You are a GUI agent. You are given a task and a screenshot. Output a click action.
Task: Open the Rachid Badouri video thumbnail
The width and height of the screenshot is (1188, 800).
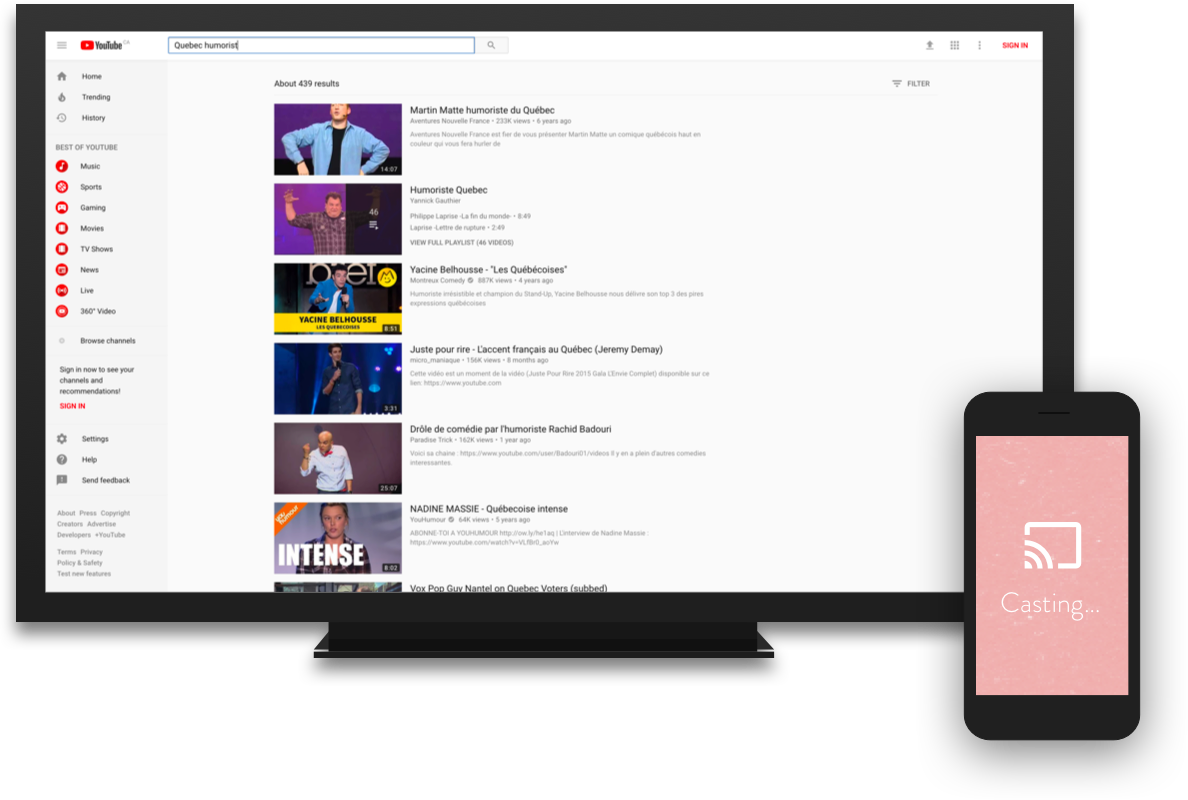pyautogui.click(x=338, y=458)
